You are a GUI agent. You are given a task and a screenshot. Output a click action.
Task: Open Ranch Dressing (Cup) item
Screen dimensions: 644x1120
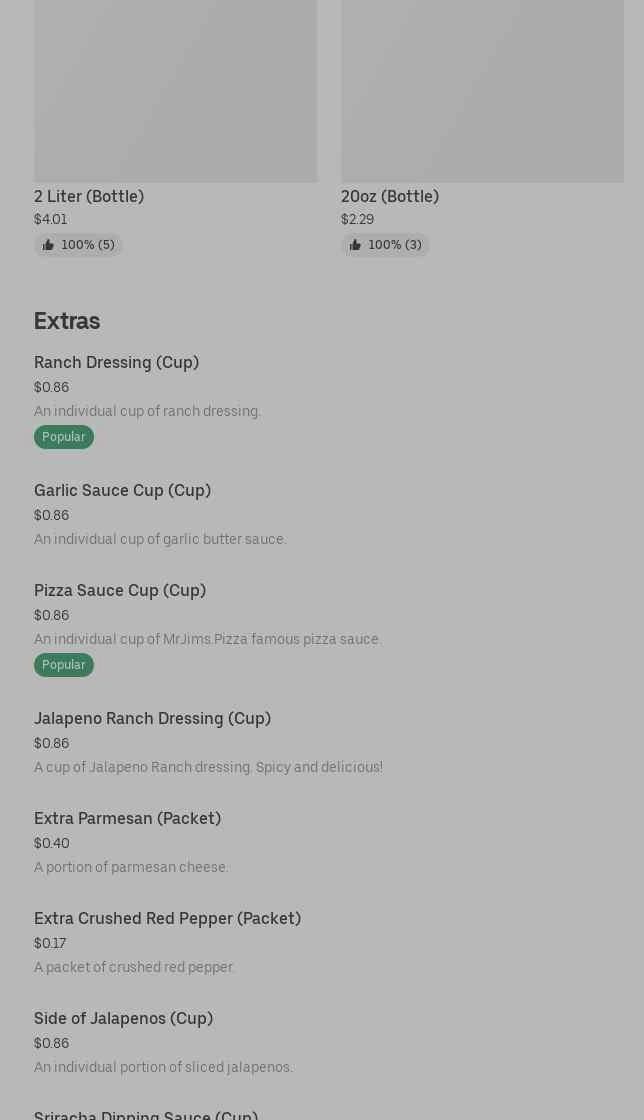coord(116,363)
